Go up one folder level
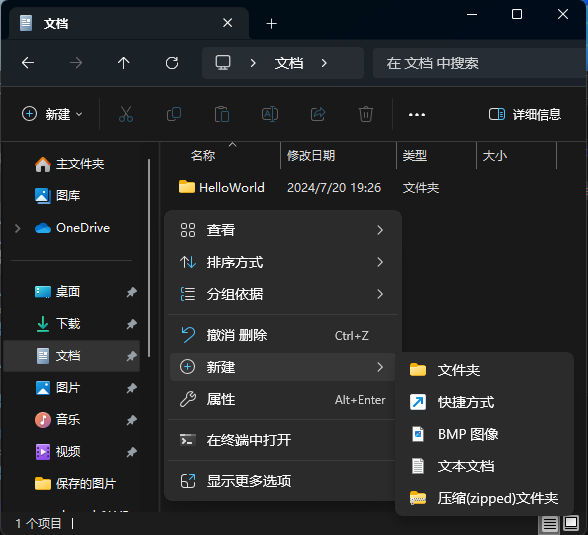 [123, 63]
